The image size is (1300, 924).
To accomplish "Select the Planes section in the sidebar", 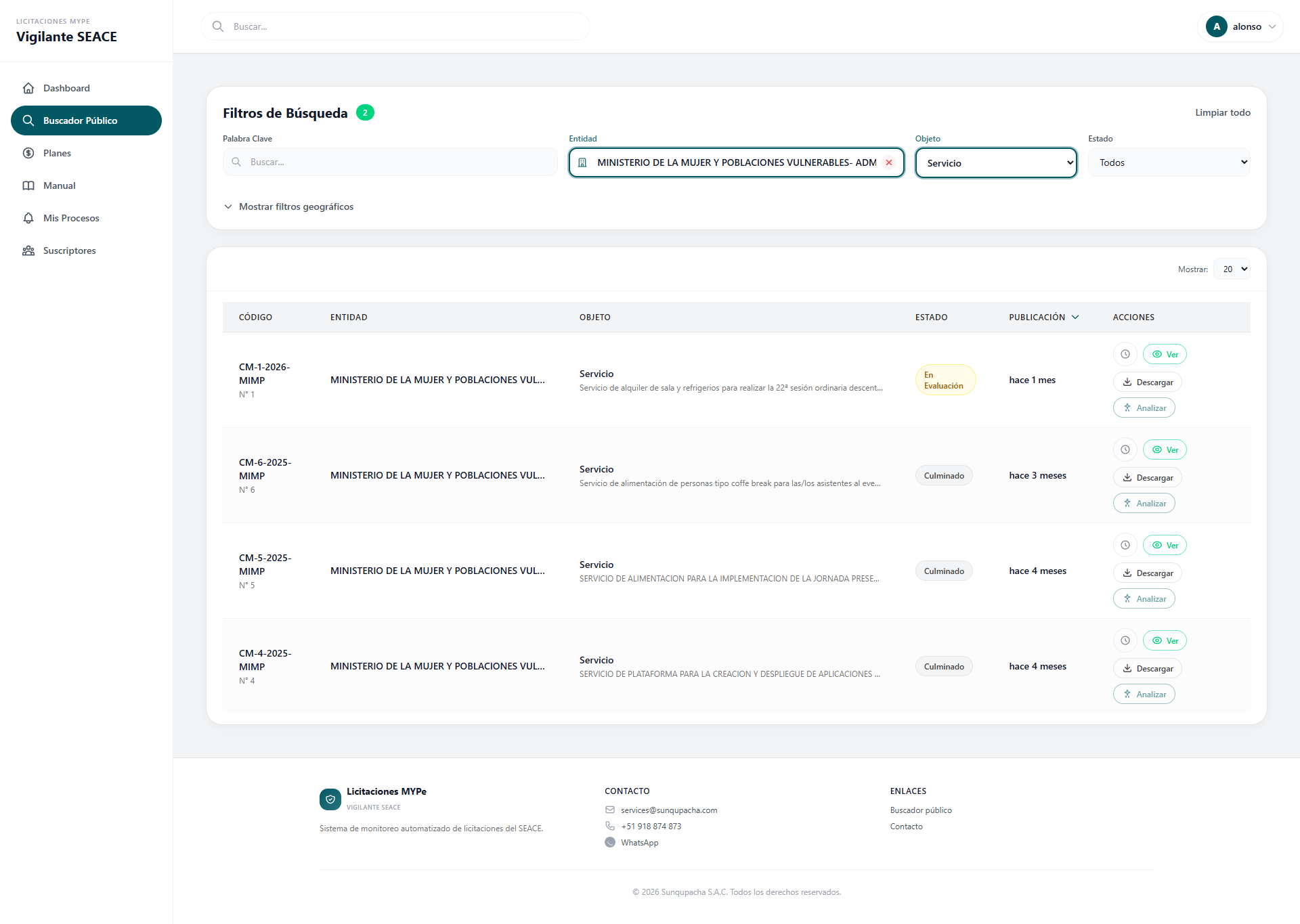I will [57, 152].
